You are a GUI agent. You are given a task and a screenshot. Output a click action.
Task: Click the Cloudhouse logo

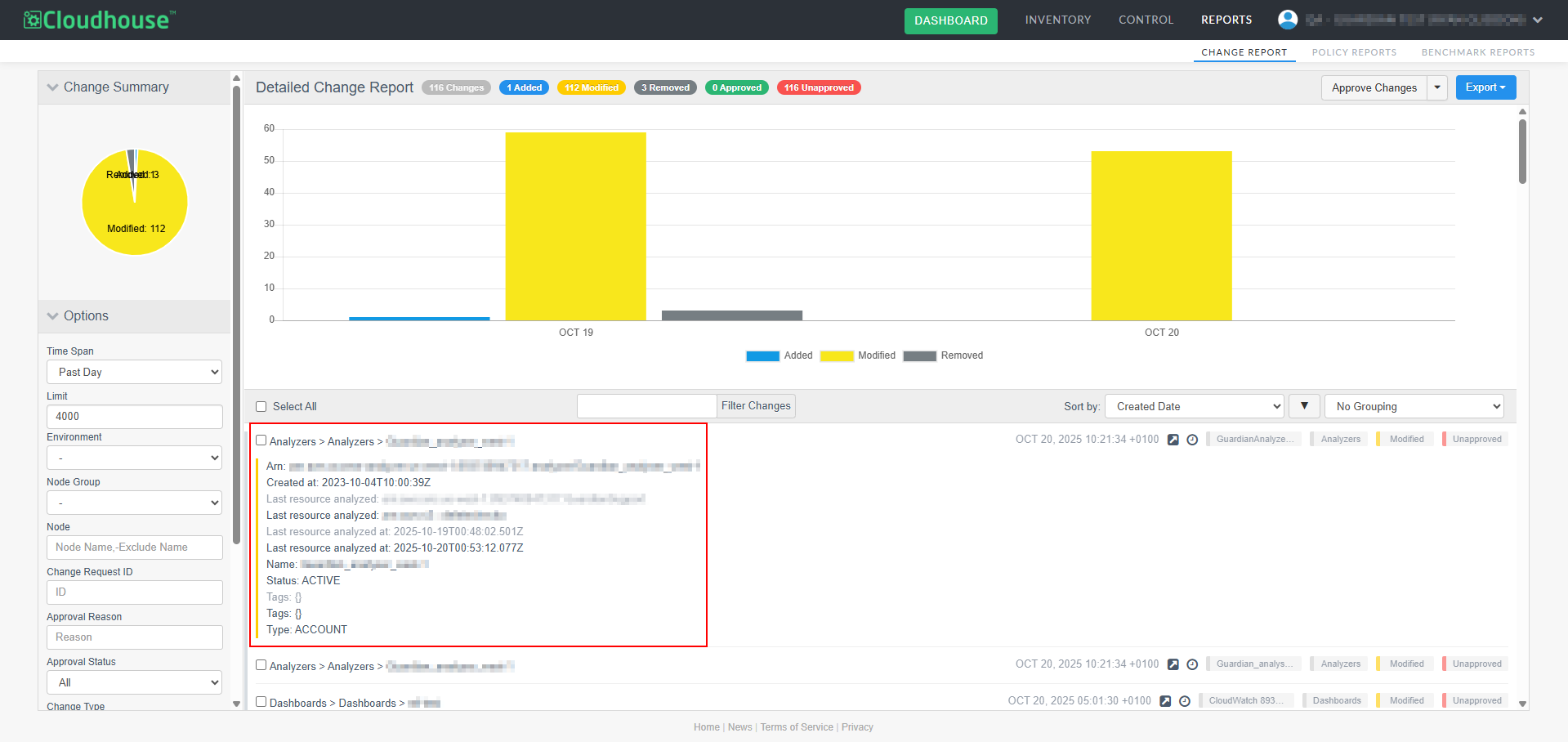(x=99, y=20)
